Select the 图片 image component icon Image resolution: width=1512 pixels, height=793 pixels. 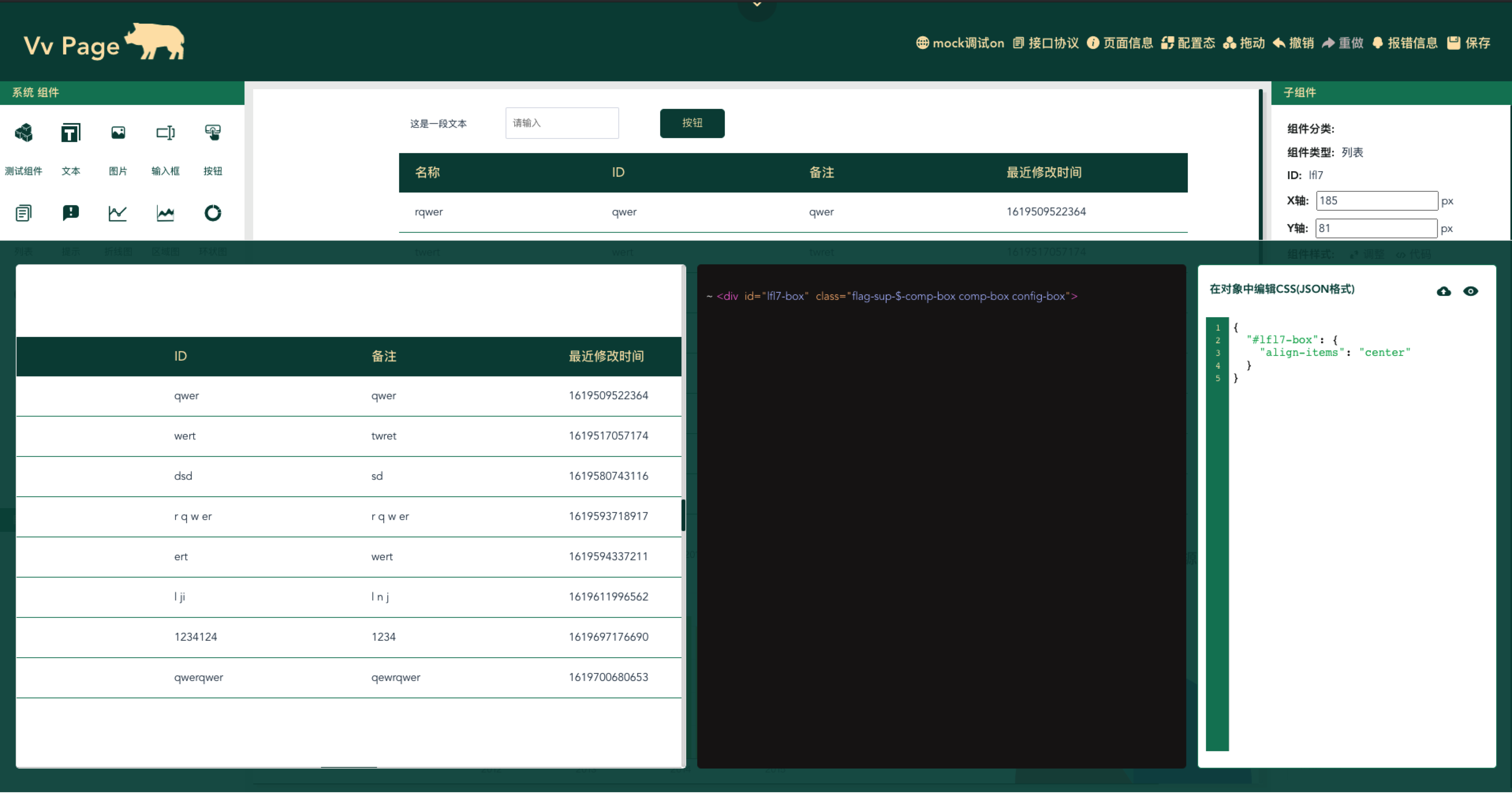[x=118, y=133]
